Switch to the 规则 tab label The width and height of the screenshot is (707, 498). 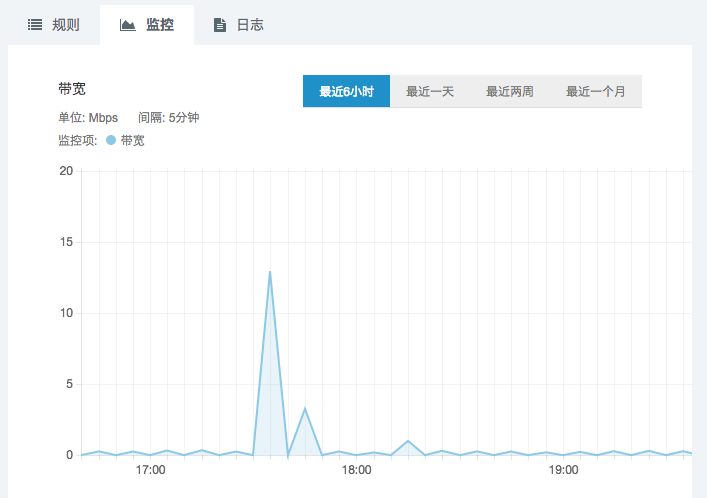(66, 25)
